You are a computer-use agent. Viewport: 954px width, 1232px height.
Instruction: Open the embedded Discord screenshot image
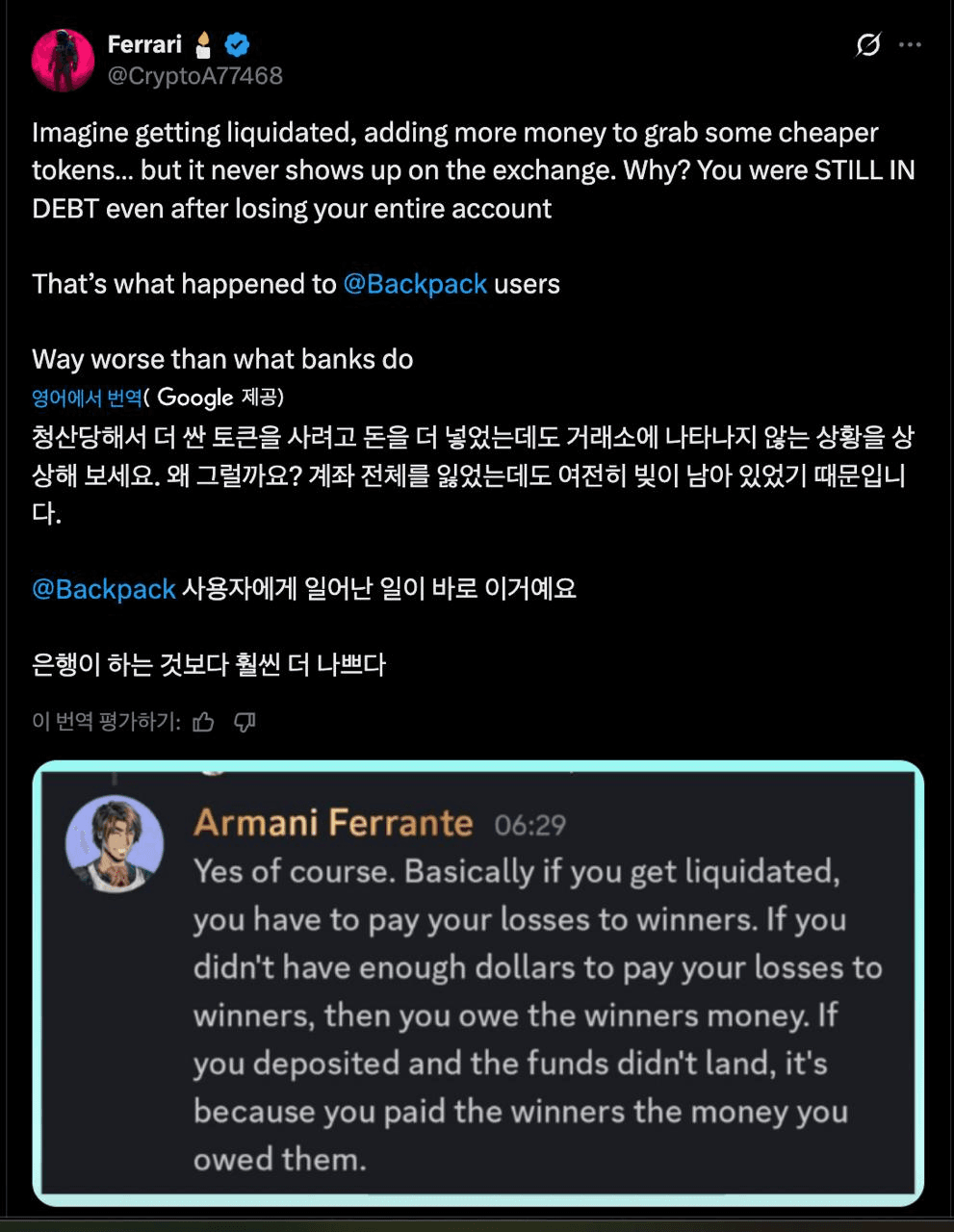click(478, 982)
